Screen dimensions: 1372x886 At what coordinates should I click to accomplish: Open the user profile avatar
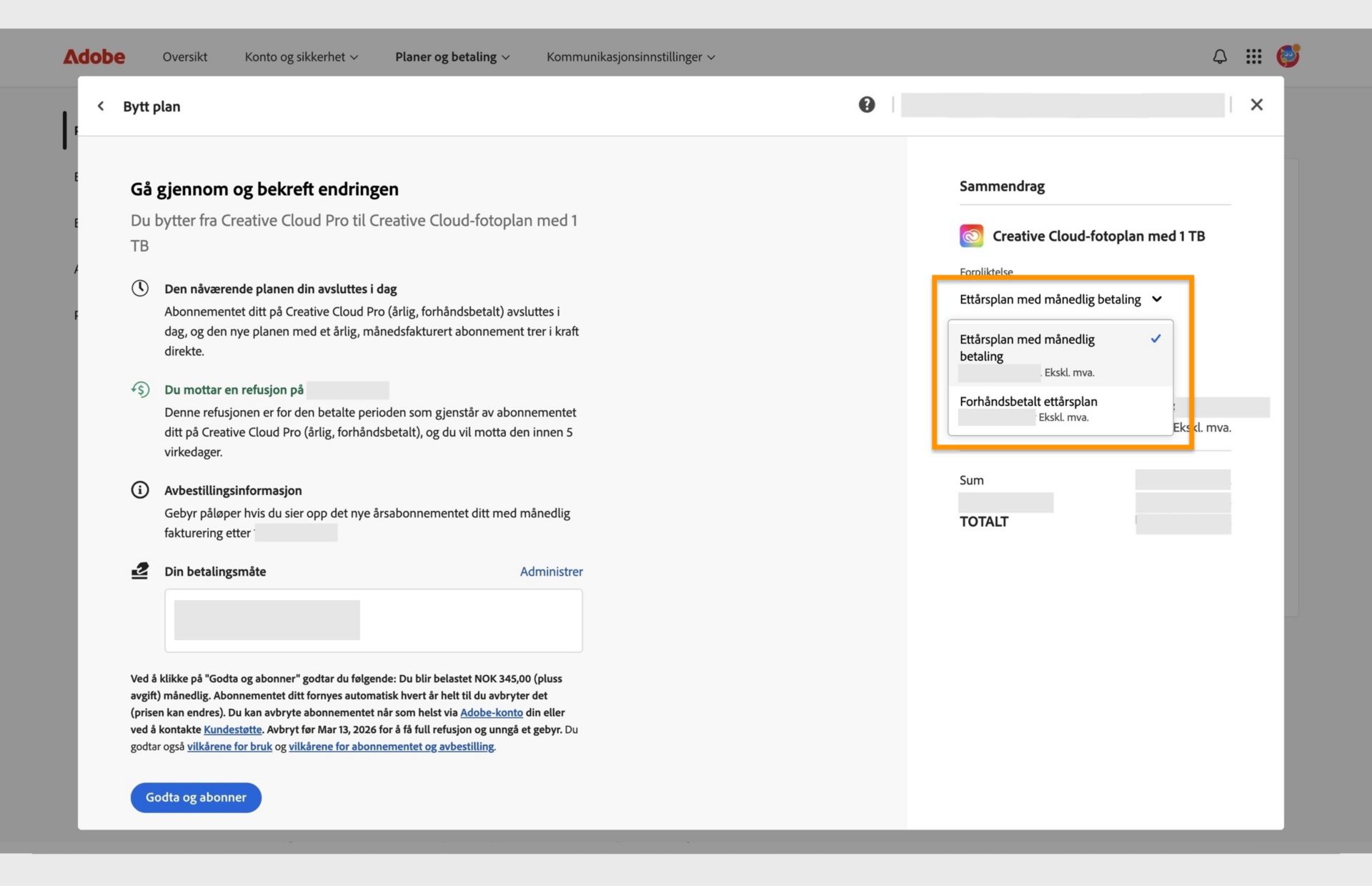pos(1288,56)
